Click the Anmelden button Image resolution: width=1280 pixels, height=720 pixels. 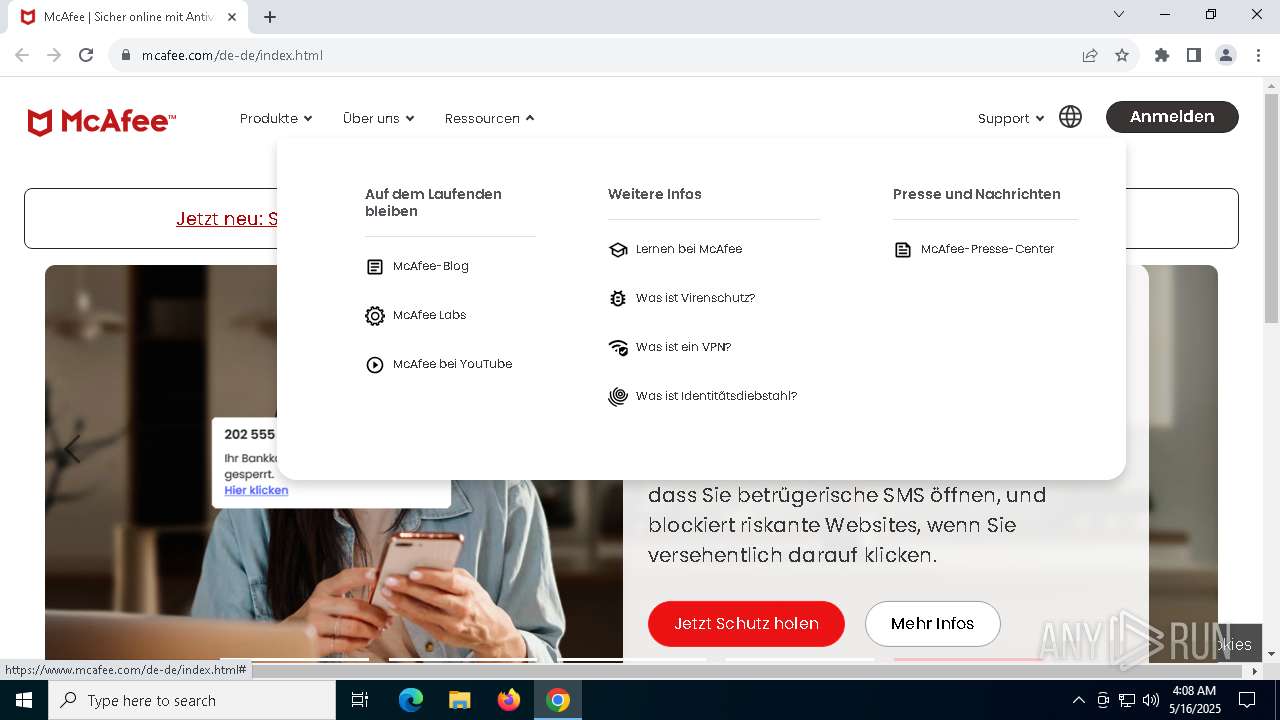tap(1172, 117)
